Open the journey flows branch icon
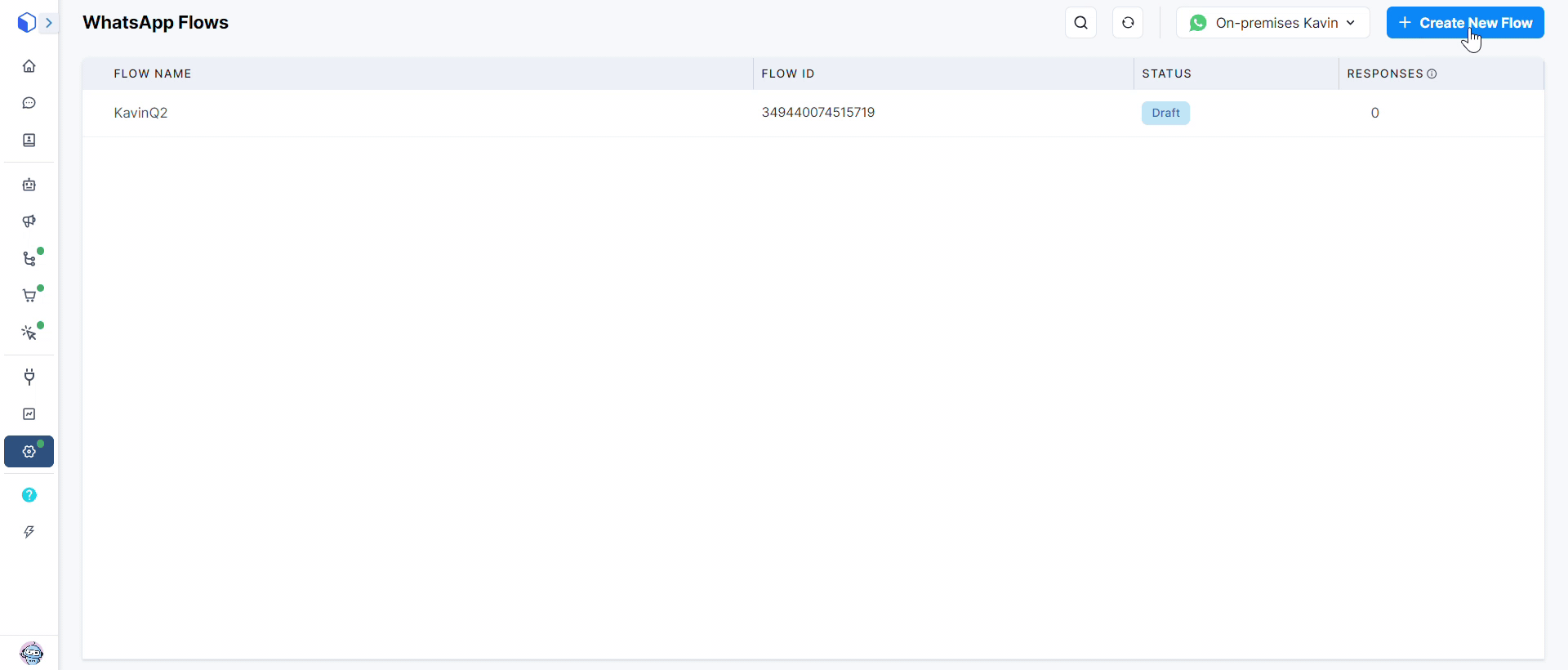Viewport: 1568px width, 670px height. pos(29,259)
